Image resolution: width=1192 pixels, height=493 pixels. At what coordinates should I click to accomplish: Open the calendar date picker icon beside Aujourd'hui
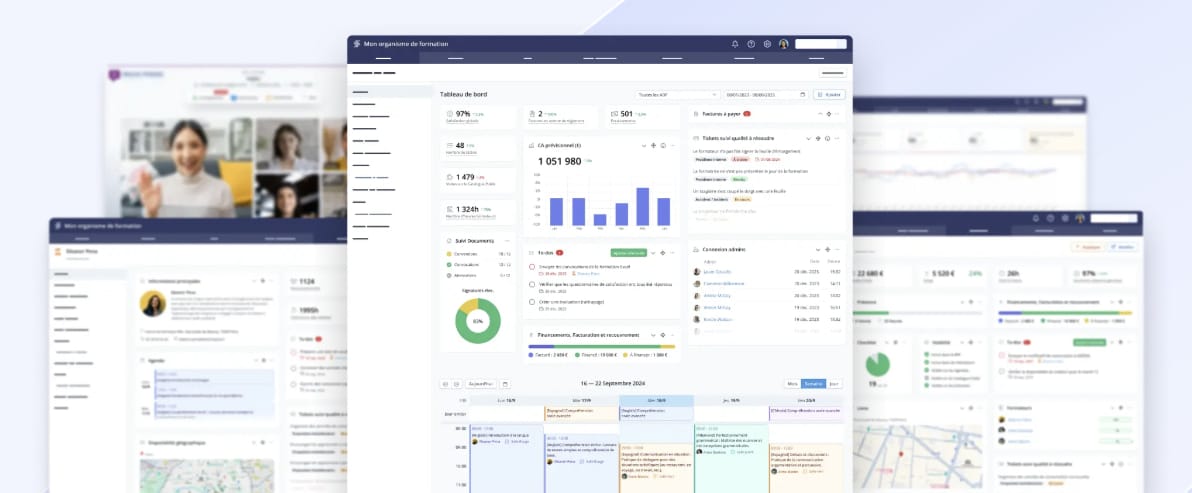[505, 384]
